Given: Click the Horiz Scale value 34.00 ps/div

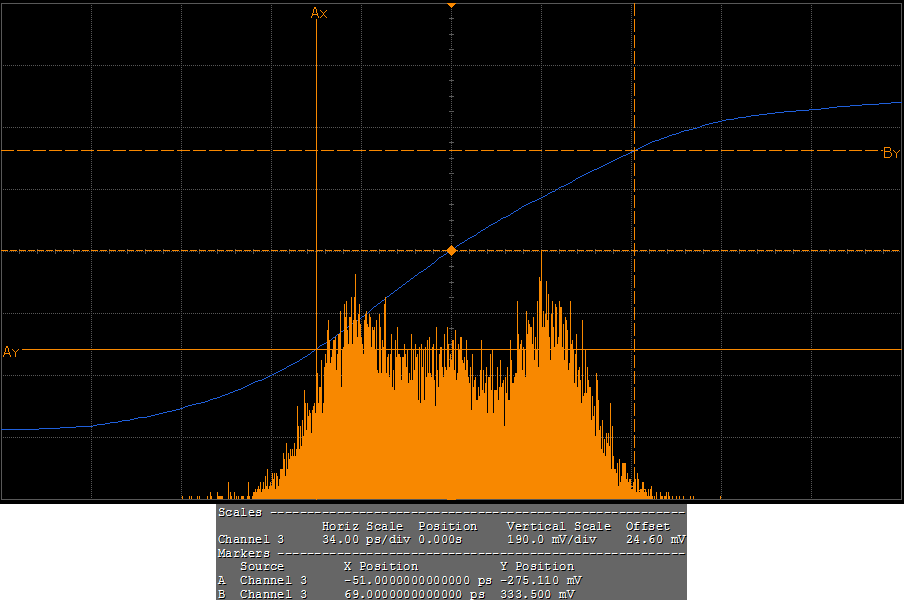Looking at the screenshot, I should pos(362,539).
